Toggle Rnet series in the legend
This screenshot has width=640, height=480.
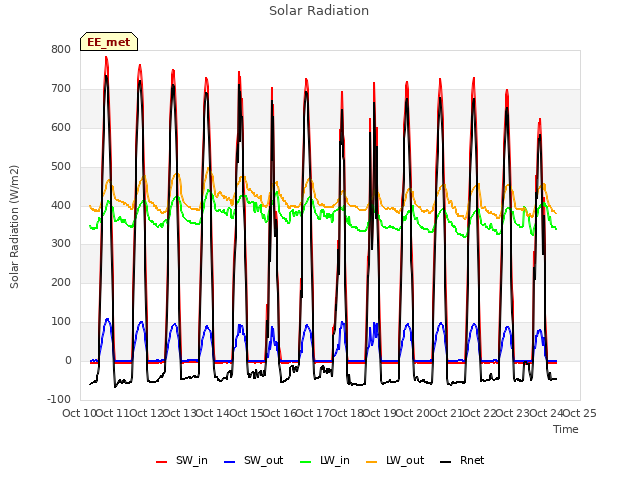tap(462, 460)
